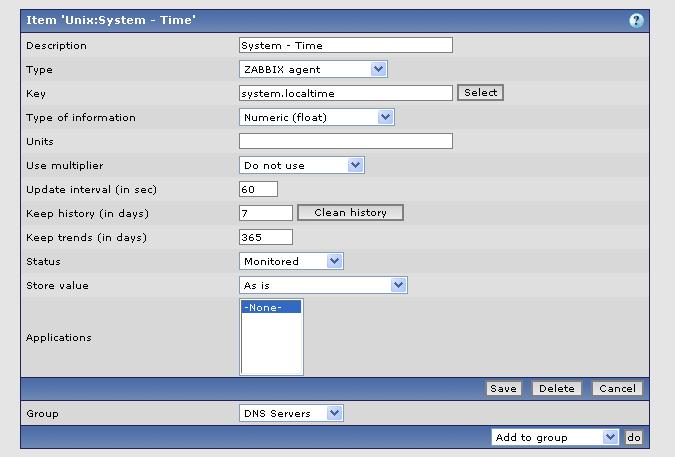Open the Use multiplier dropdown

point(302,165)
